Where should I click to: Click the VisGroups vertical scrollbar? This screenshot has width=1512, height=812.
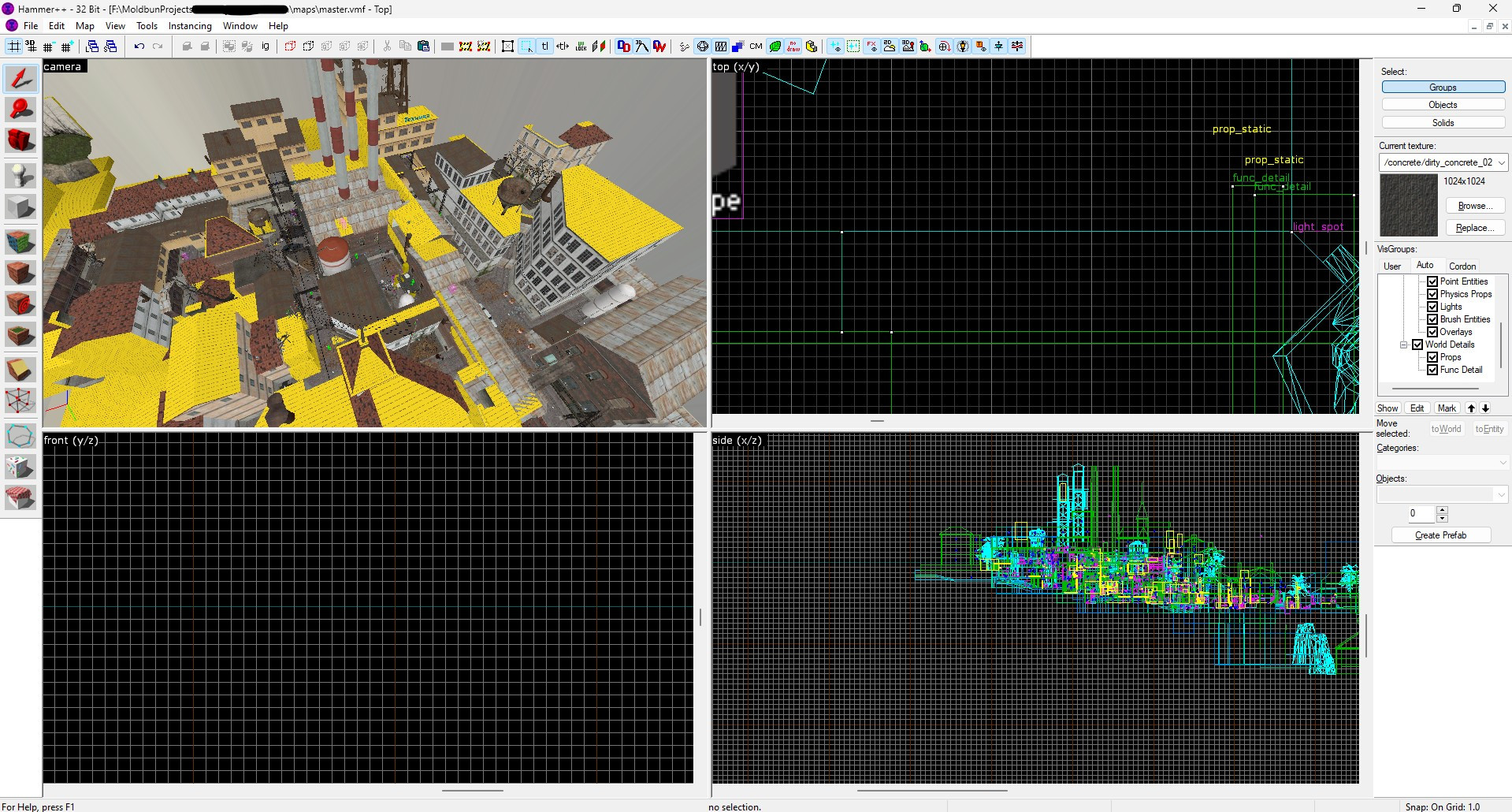pos(1502,345)
